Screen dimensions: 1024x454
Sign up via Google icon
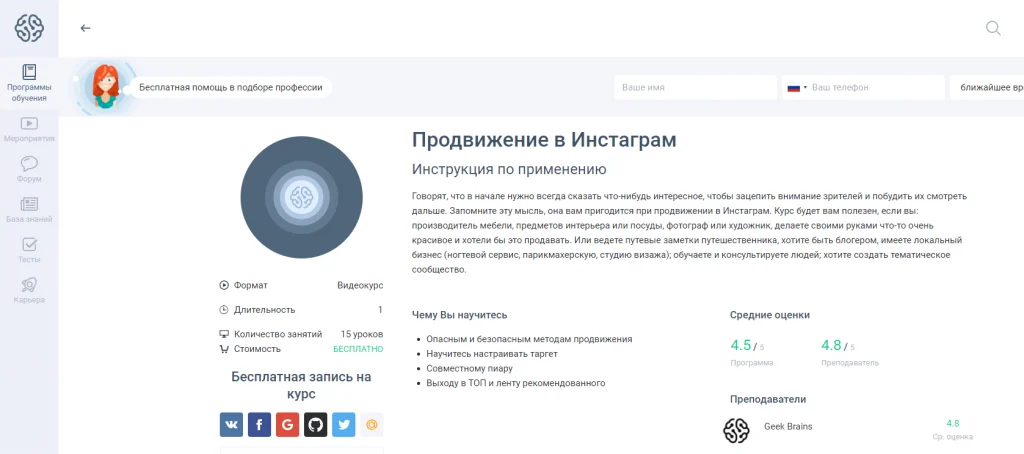[x=287, y=425]
